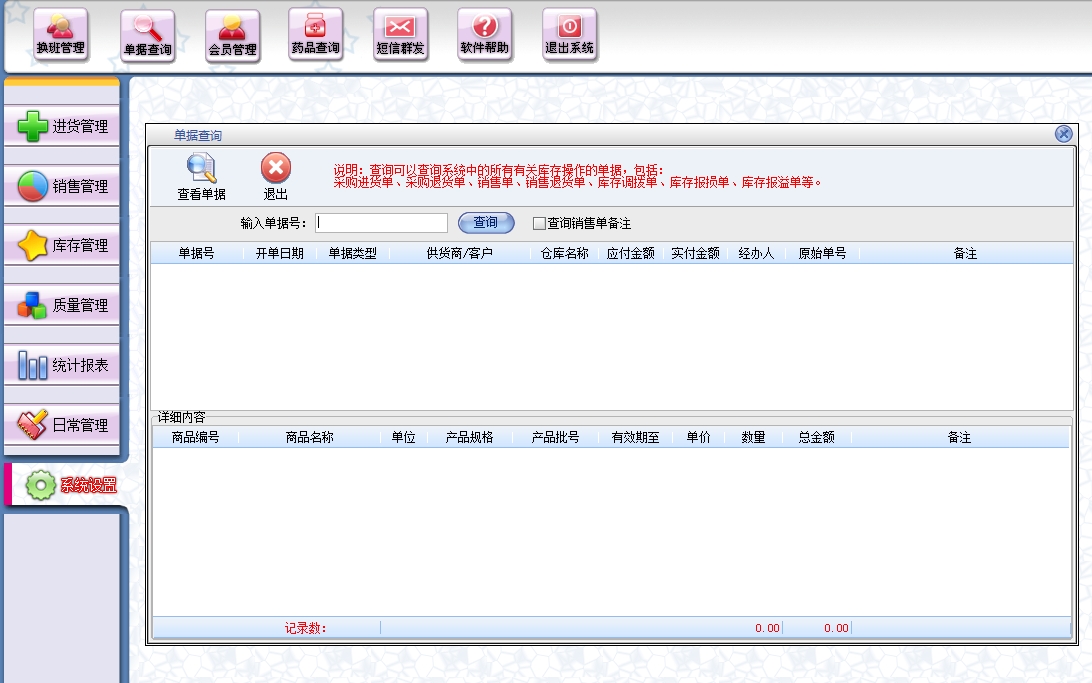Click the 短信群发 bulk SMS icon
Screen dimensions: 1092x683
coord(400,35)
